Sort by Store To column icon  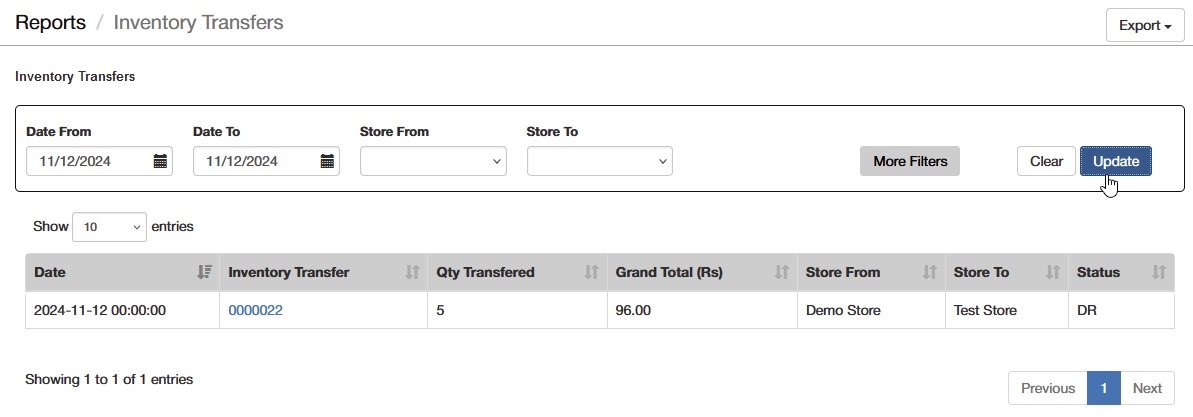(x=1053, y=272)
